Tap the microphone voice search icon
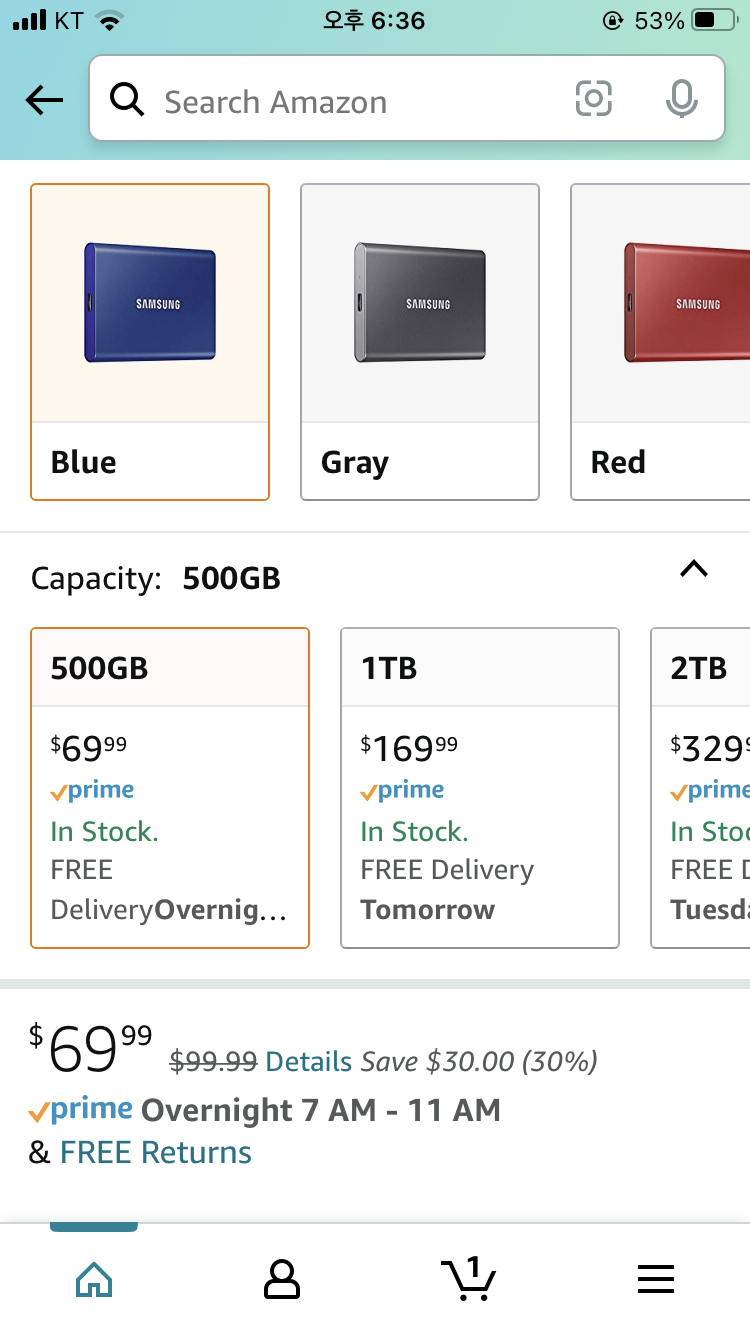 (681, 99)
